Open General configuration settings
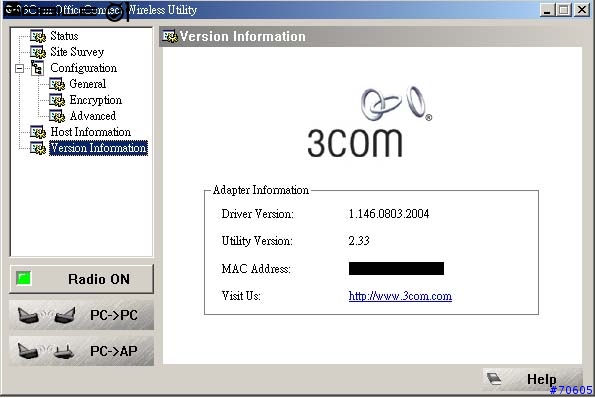The height and width of the screenshot is (398, 595). coord(88,84)
